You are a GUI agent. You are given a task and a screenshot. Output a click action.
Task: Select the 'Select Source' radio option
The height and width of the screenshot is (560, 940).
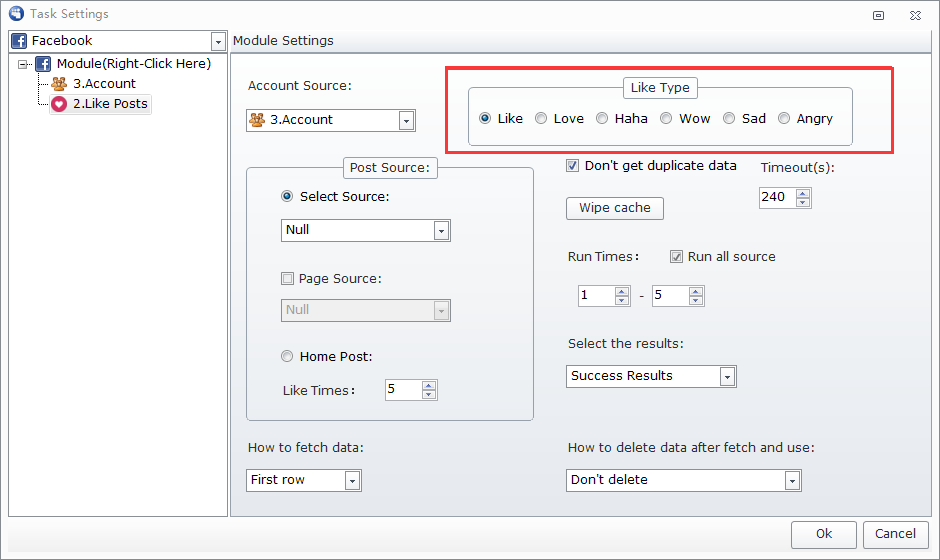(287, 196)
